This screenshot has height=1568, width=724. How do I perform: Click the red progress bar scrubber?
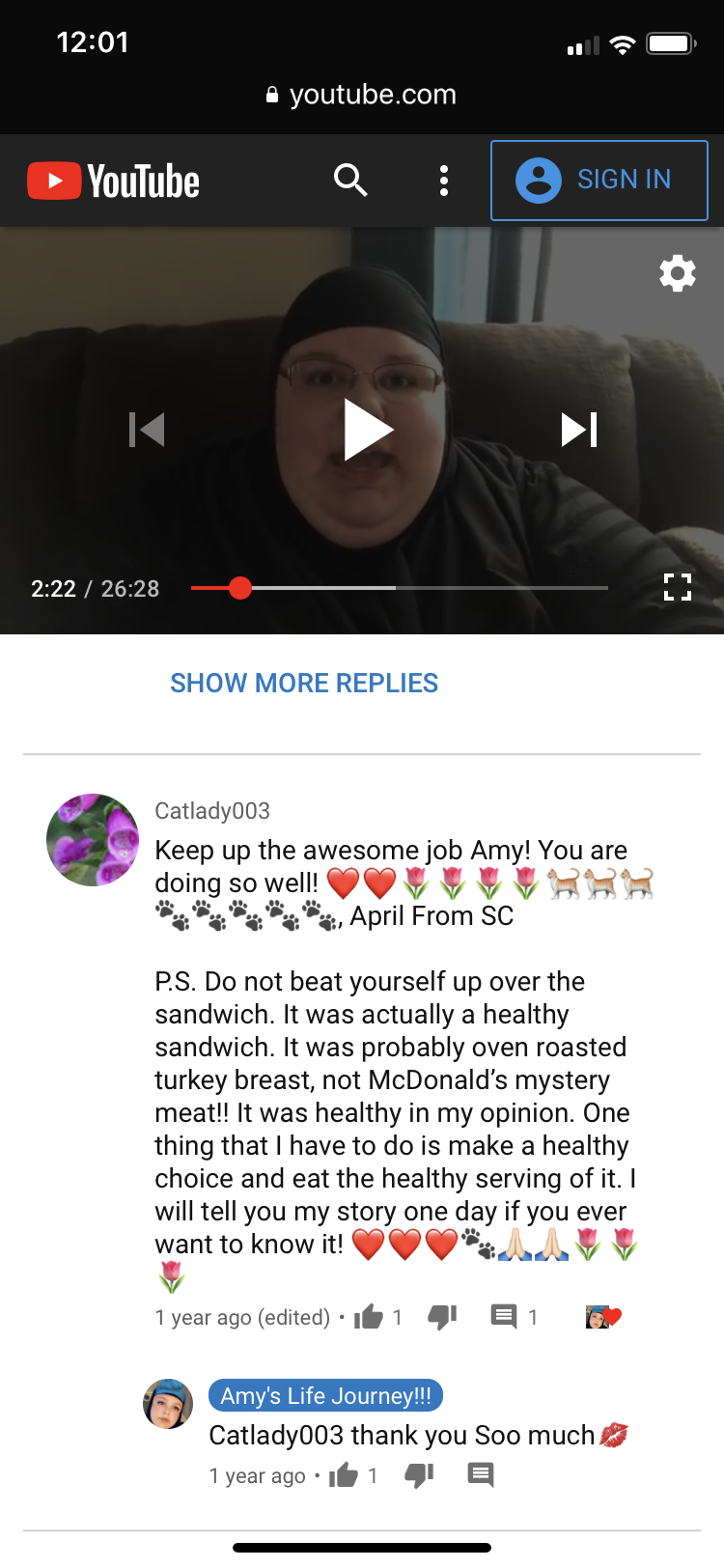point(240,587)
